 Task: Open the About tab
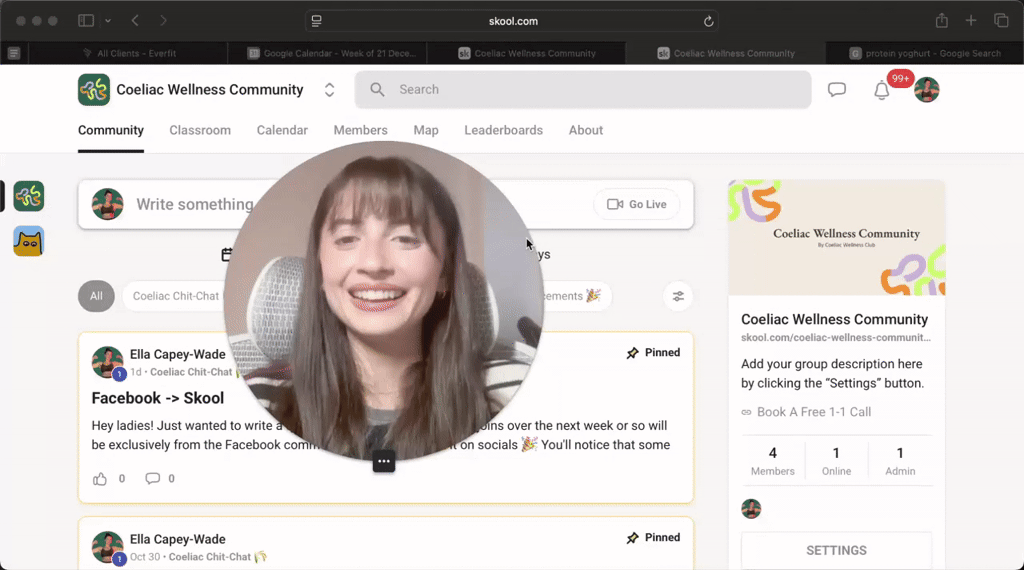(585, 131)
